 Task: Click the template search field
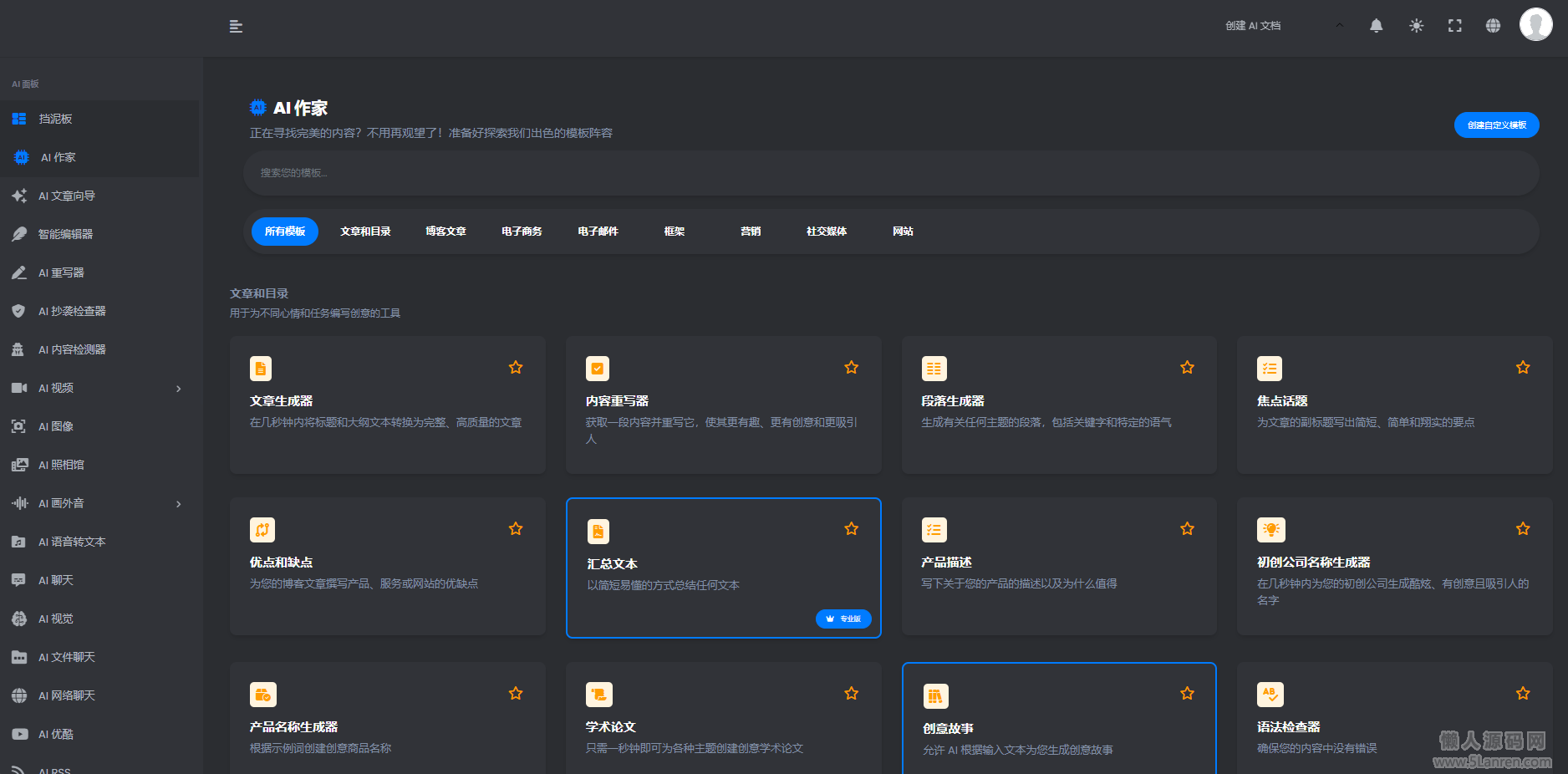(x=890, y=173)
